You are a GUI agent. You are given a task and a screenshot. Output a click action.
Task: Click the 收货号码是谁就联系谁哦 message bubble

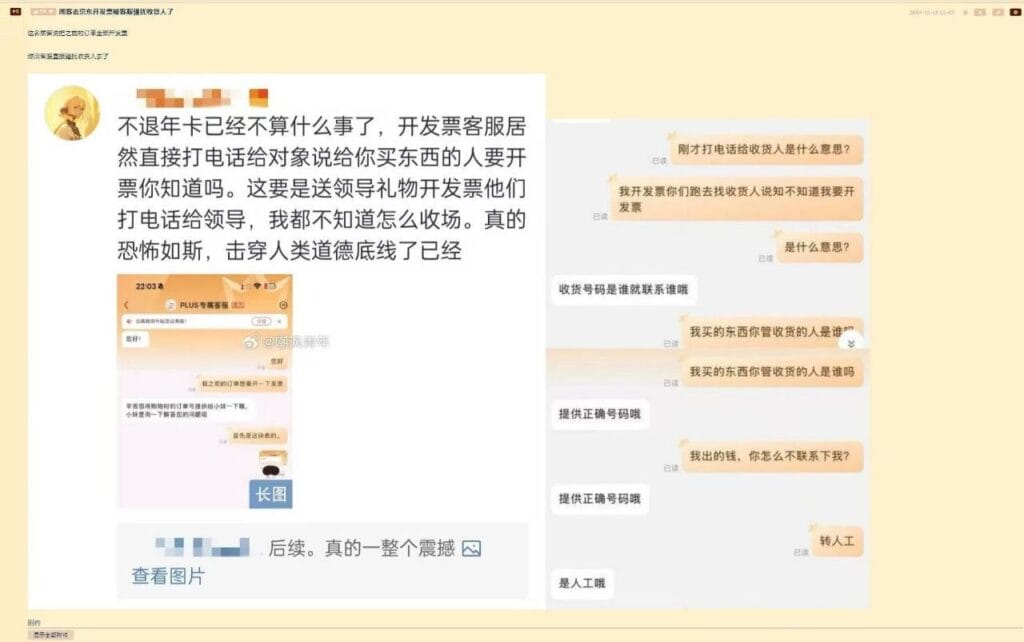click(x=623, y=290)
